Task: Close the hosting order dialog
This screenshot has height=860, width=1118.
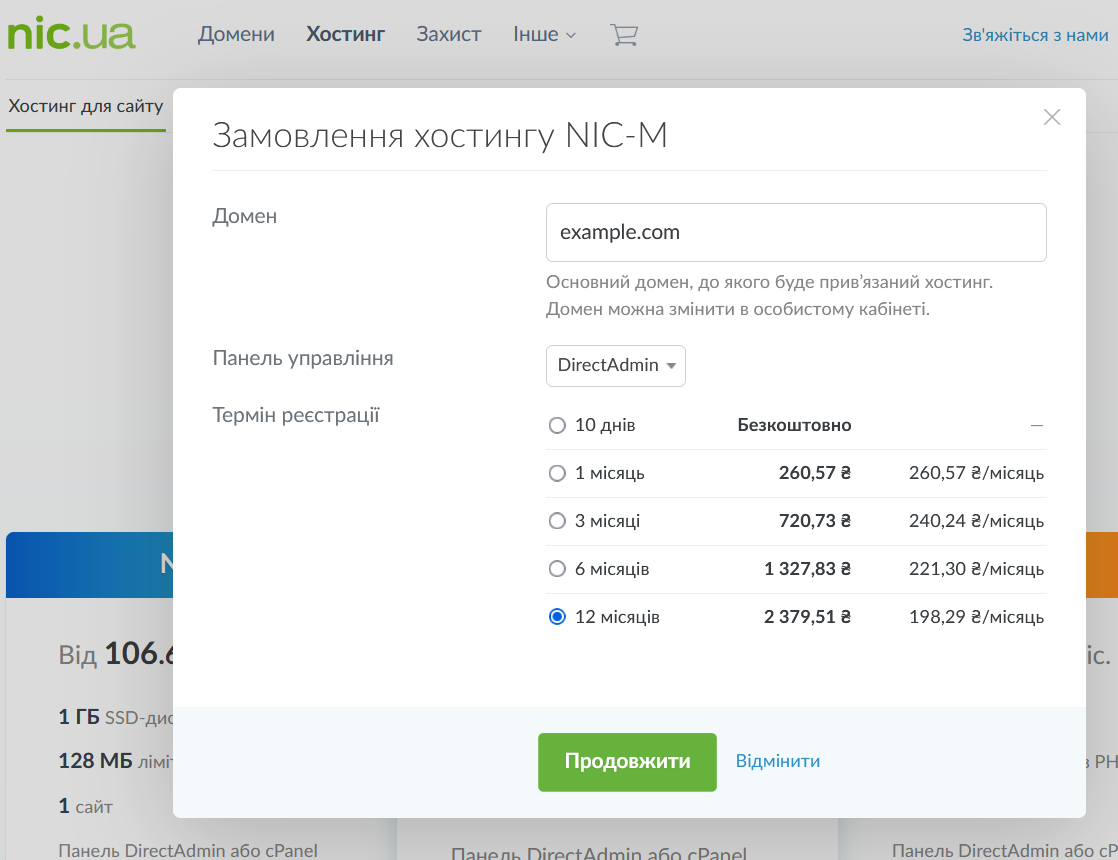Action: (1051, 117)
